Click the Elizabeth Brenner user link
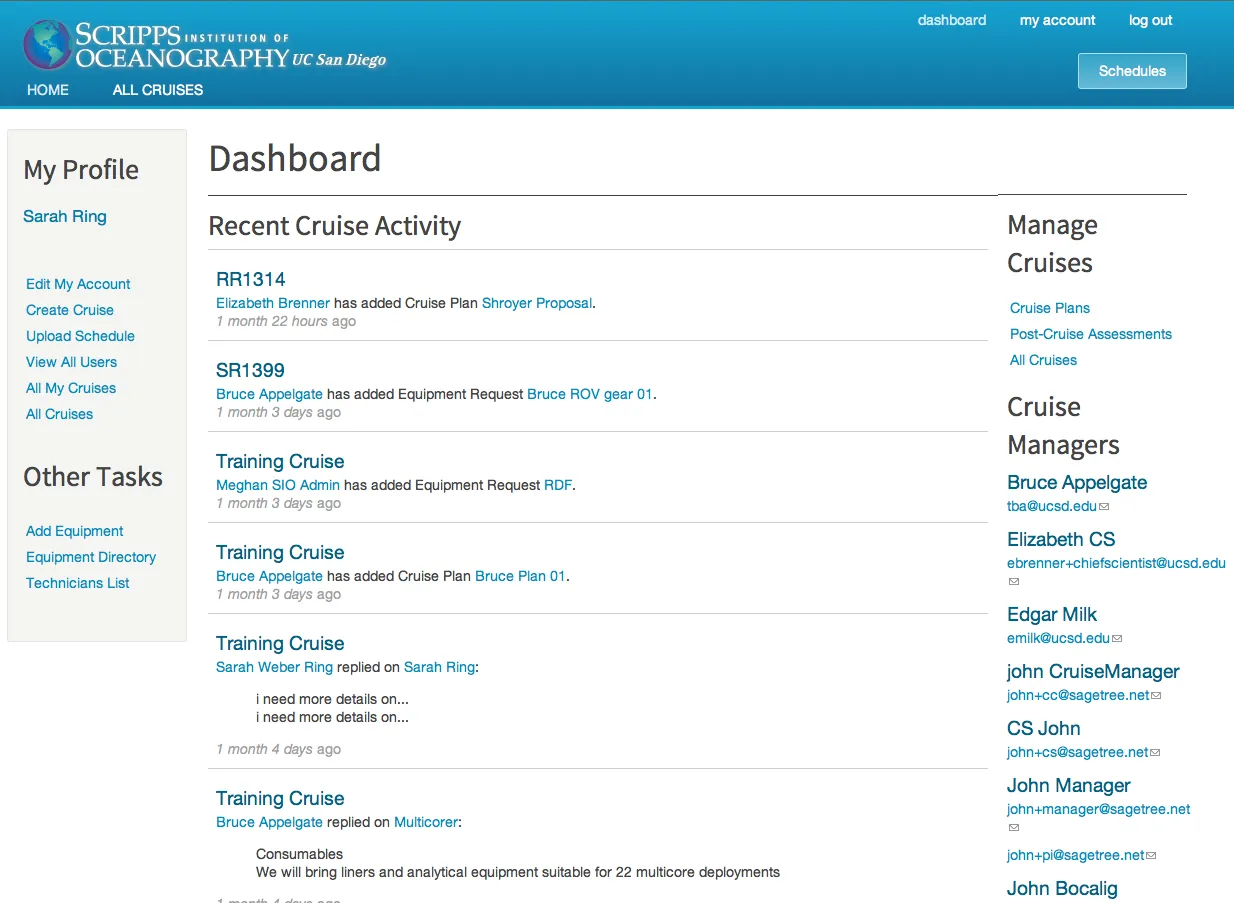1234x903 pixels. tap(273, 303)
